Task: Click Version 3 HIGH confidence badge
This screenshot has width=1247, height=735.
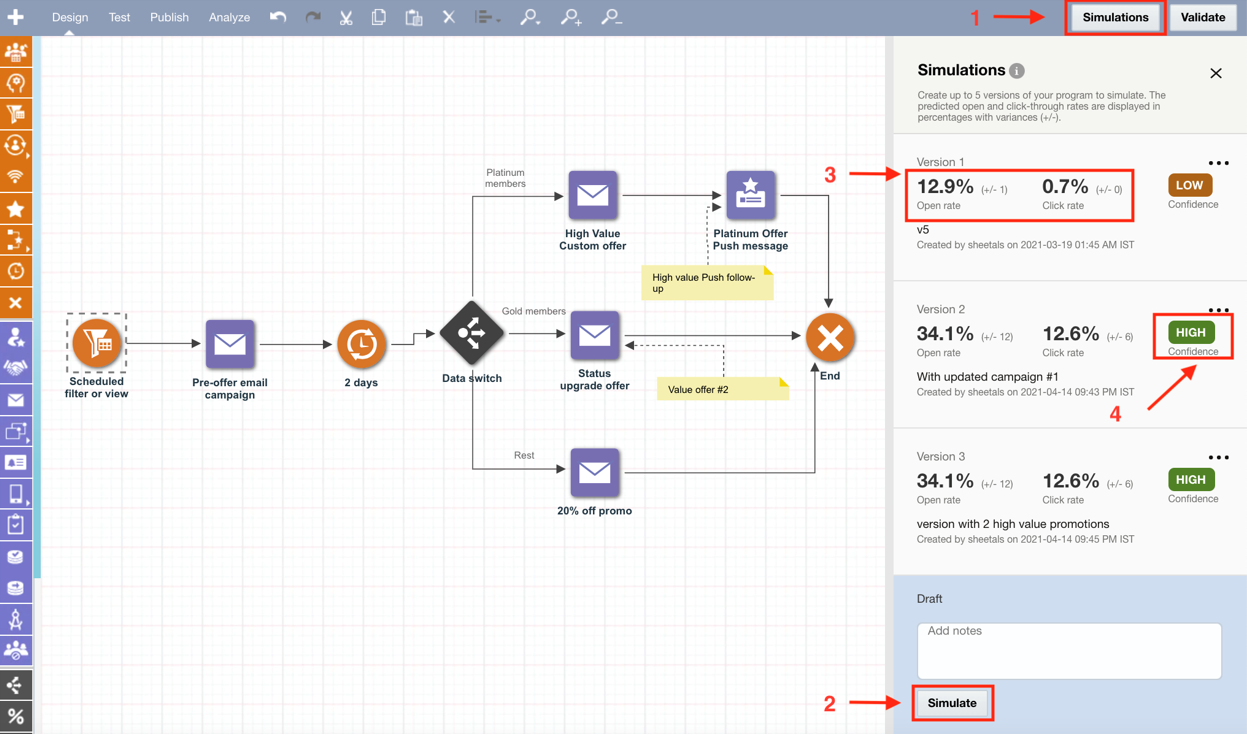Action: (x=1190, y=479)
